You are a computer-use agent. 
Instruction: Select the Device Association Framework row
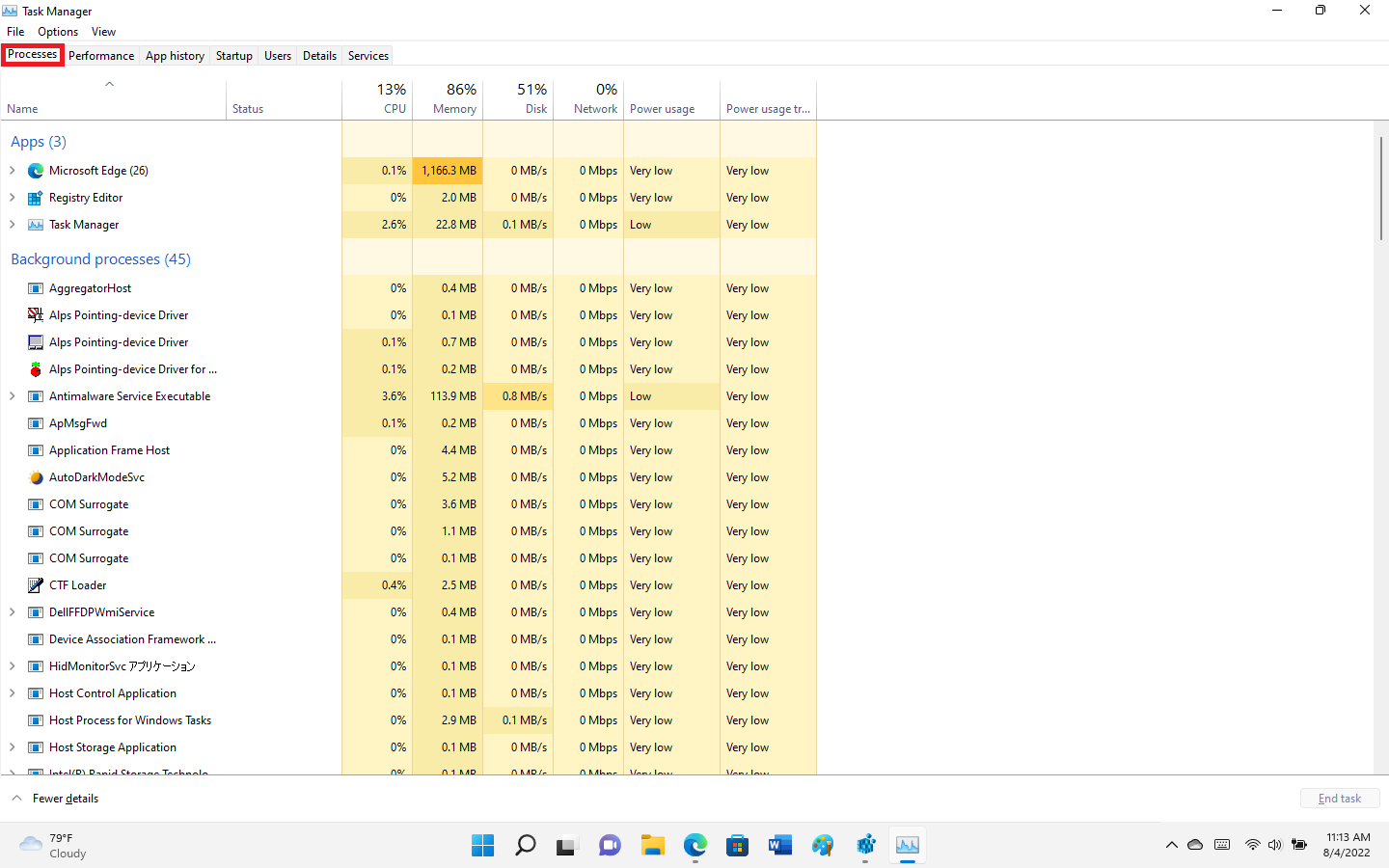click(x=408, y=639)
